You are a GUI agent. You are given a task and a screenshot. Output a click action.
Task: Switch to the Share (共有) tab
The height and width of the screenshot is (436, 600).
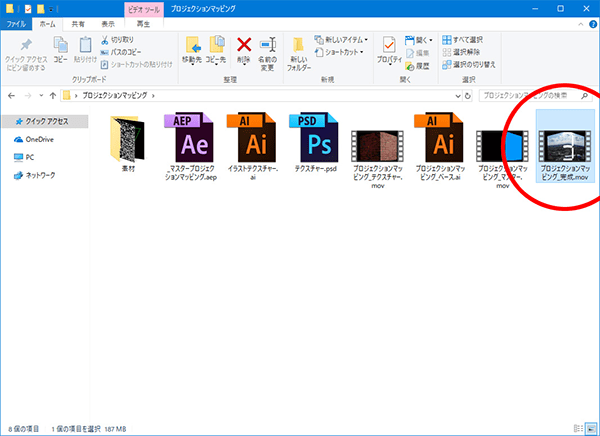click(78, 24)
